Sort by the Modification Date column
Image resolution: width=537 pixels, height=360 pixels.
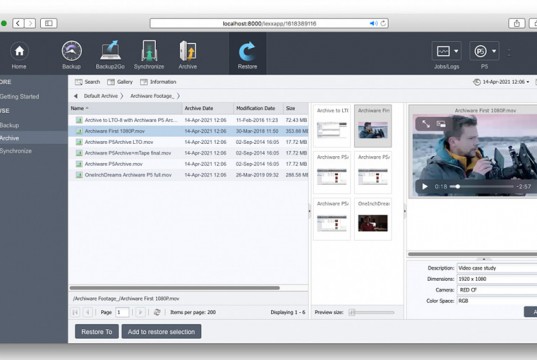(x=258, y=108)
